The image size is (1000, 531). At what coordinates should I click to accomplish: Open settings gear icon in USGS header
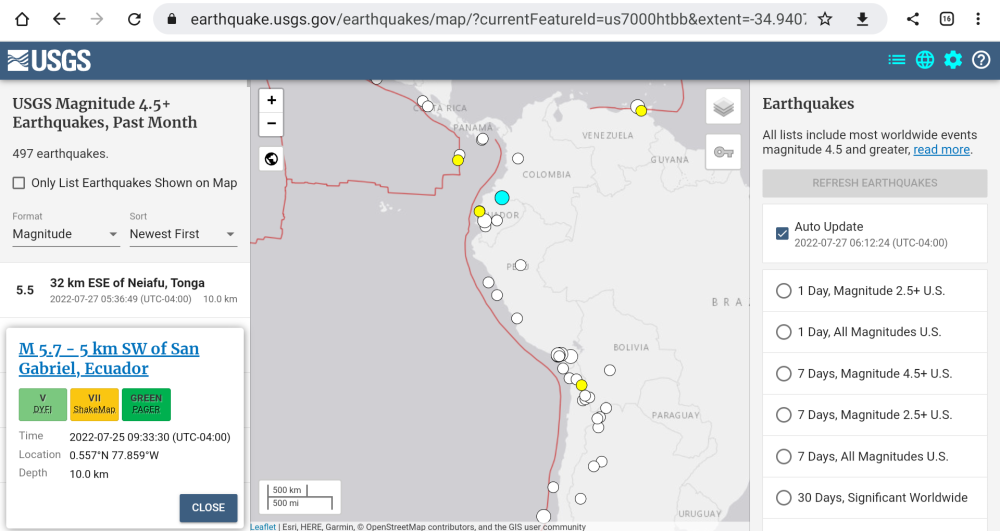click(953, 60)
